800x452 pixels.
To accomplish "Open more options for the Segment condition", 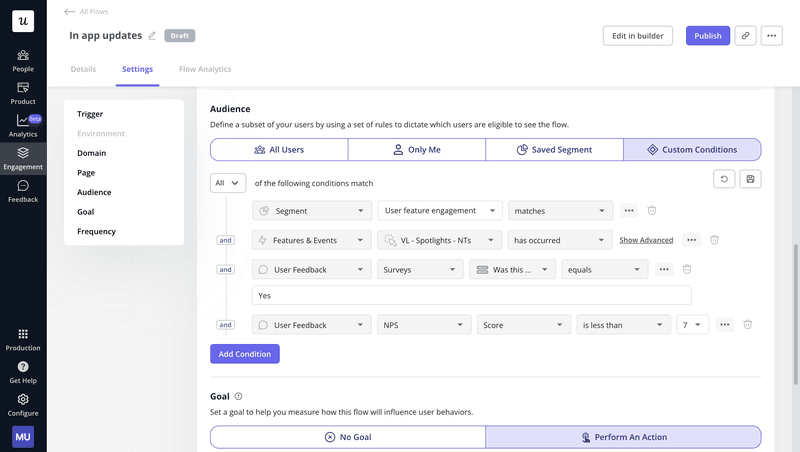I will (629, 210).
